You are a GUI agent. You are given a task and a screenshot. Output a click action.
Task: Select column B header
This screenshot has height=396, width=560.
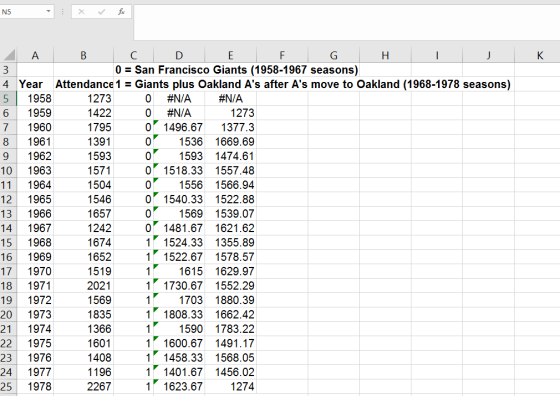tap(83, 55)
